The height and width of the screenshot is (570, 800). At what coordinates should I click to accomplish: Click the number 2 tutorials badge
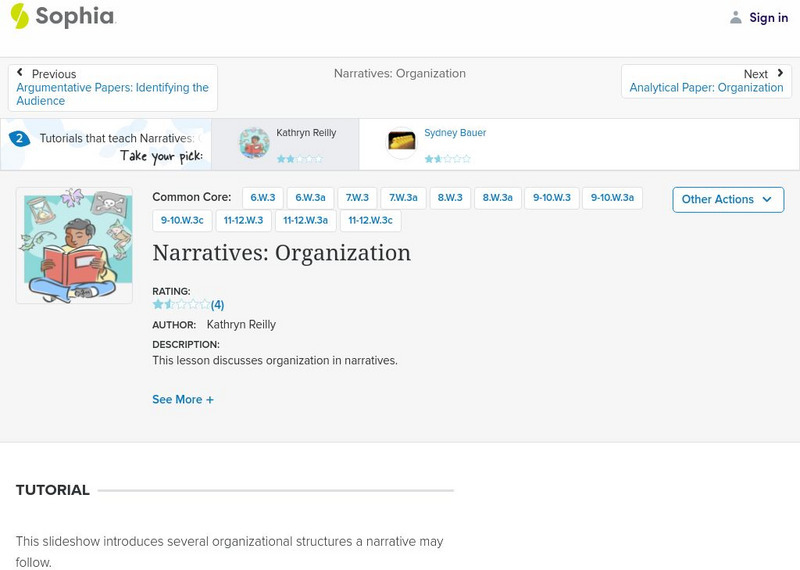[19, 139]
